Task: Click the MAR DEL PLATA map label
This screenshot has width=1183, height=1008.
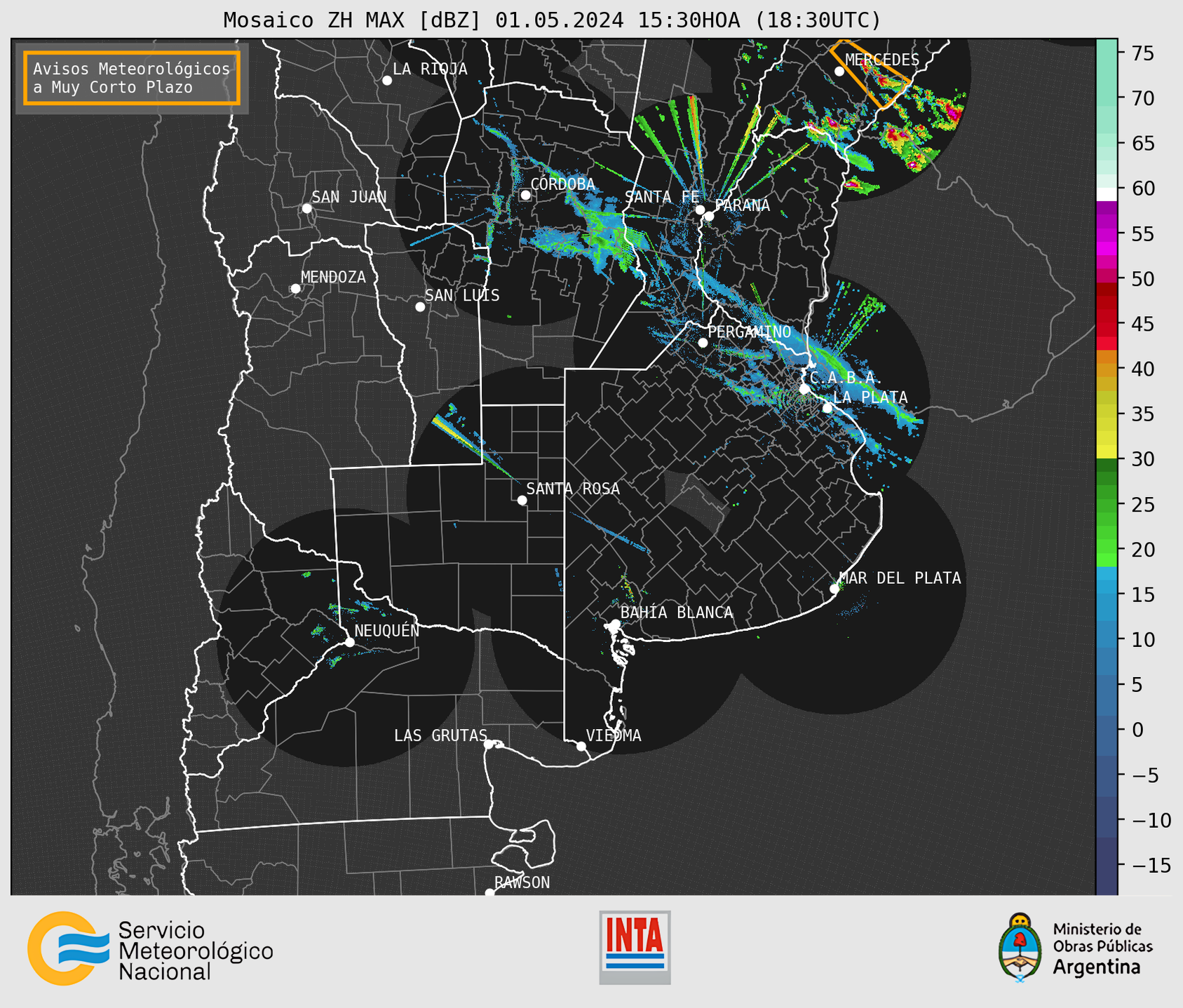Action: (x=900, y=578)
